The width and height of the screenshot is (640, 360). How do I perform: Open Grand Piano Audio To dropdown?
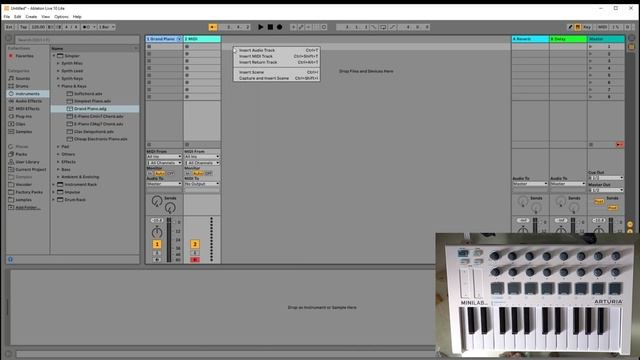(164, 184)
